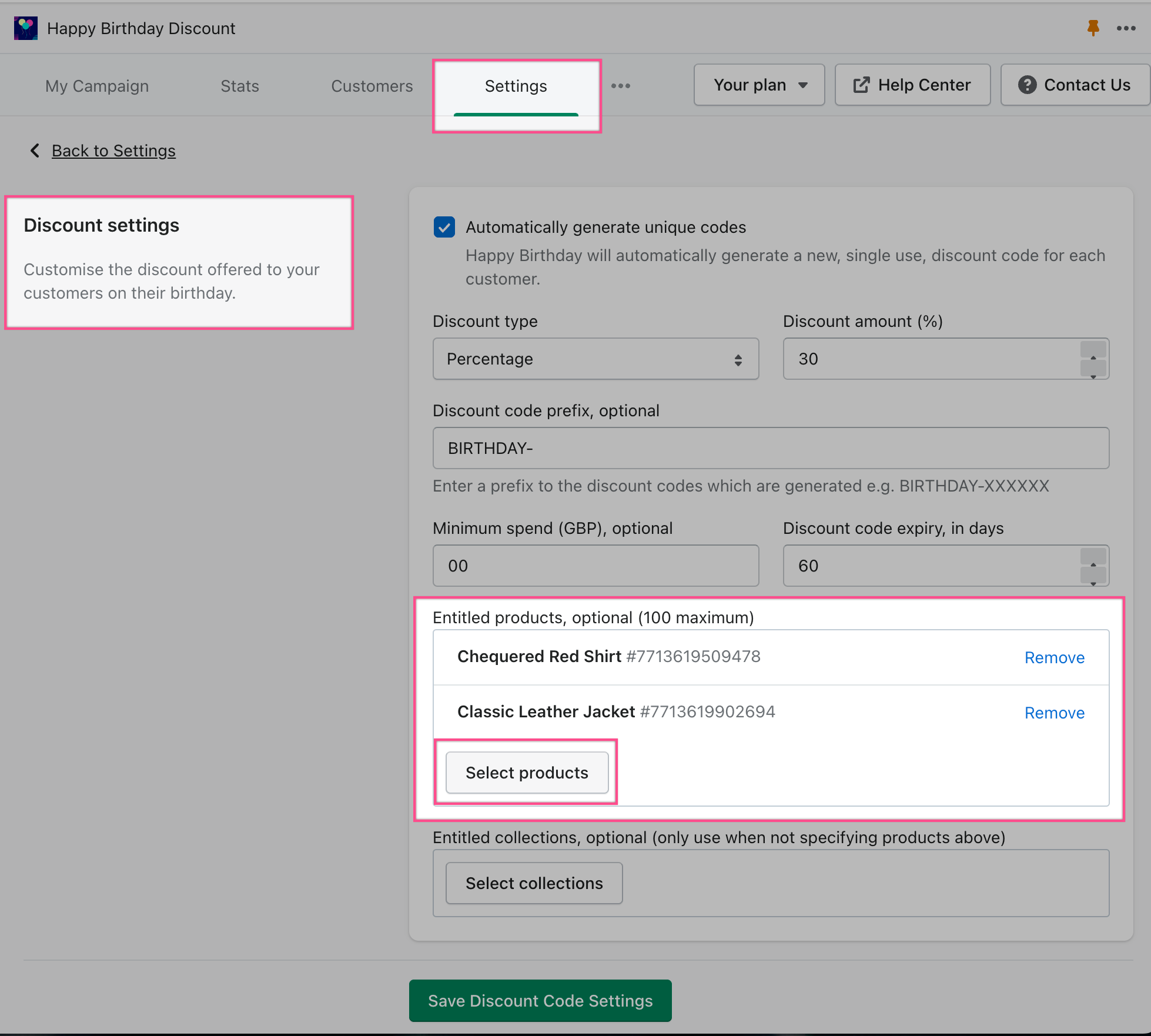Click the Help Center external link icon
Viewport: 1151px width, 1036px height.
point(861,85)
